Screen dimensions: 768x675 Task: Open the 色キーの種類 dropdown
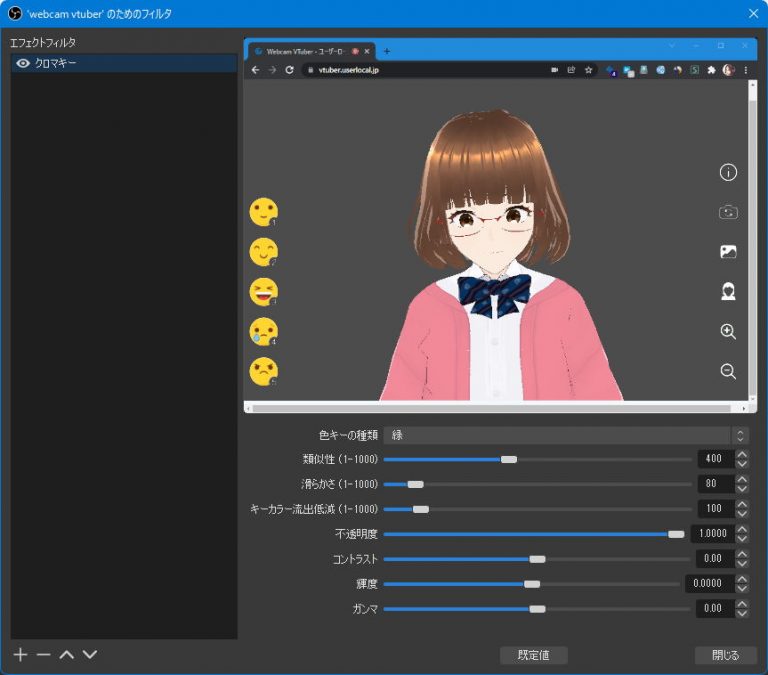click(566, 435)
